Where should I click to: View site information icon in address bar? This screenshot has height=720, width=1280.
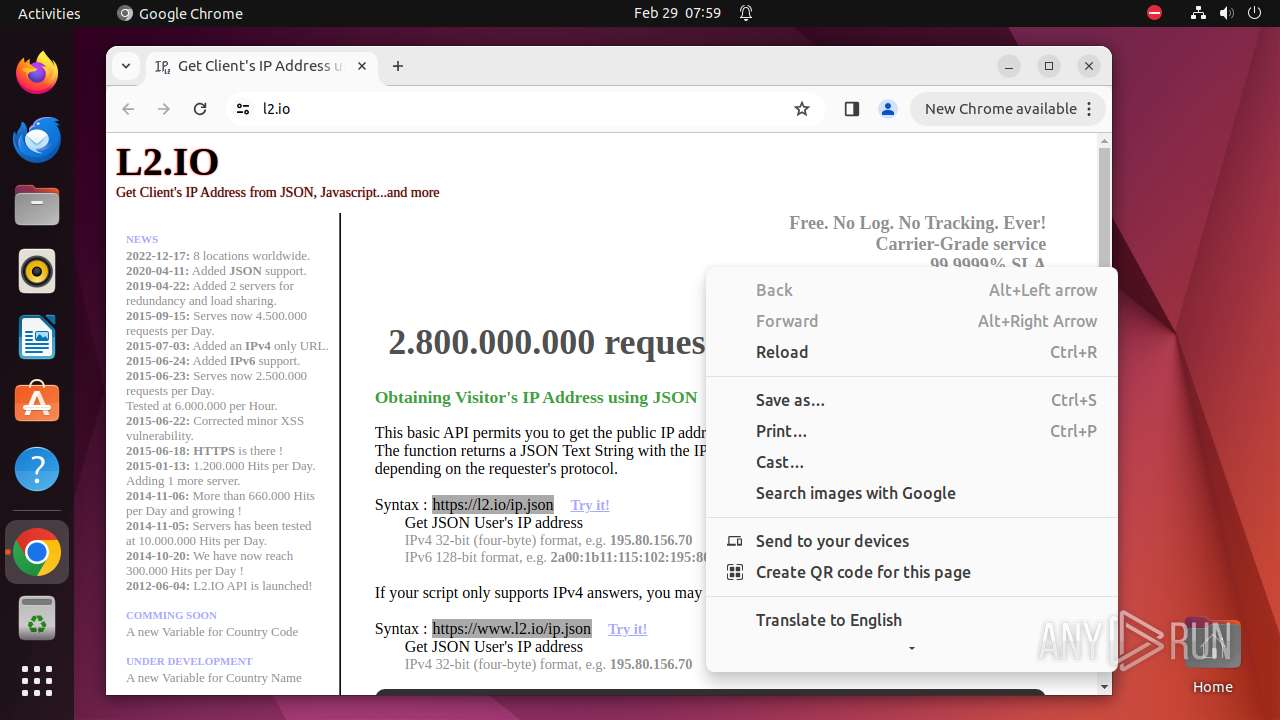[x=242, y=109]
